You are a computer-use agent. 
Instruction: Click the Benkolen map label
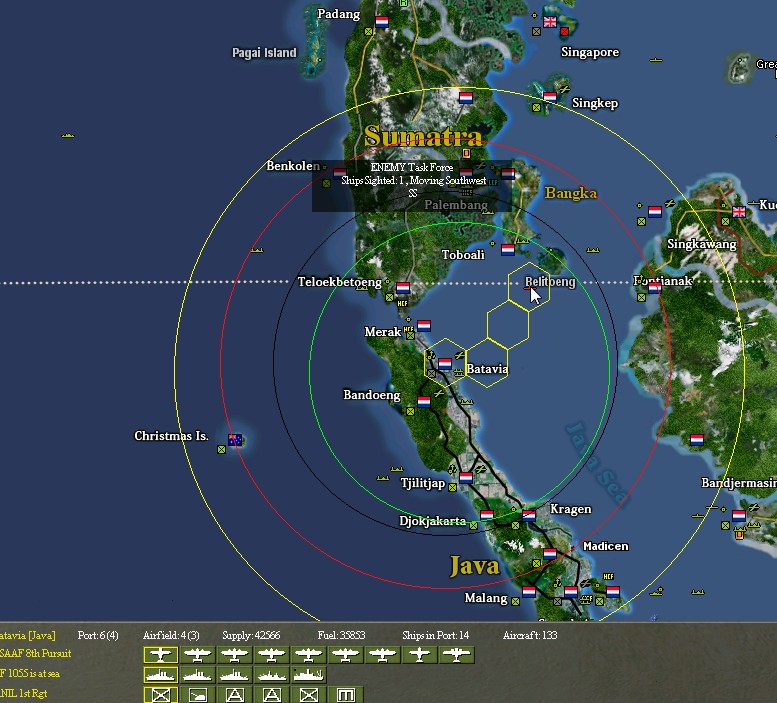coord(293,165)
